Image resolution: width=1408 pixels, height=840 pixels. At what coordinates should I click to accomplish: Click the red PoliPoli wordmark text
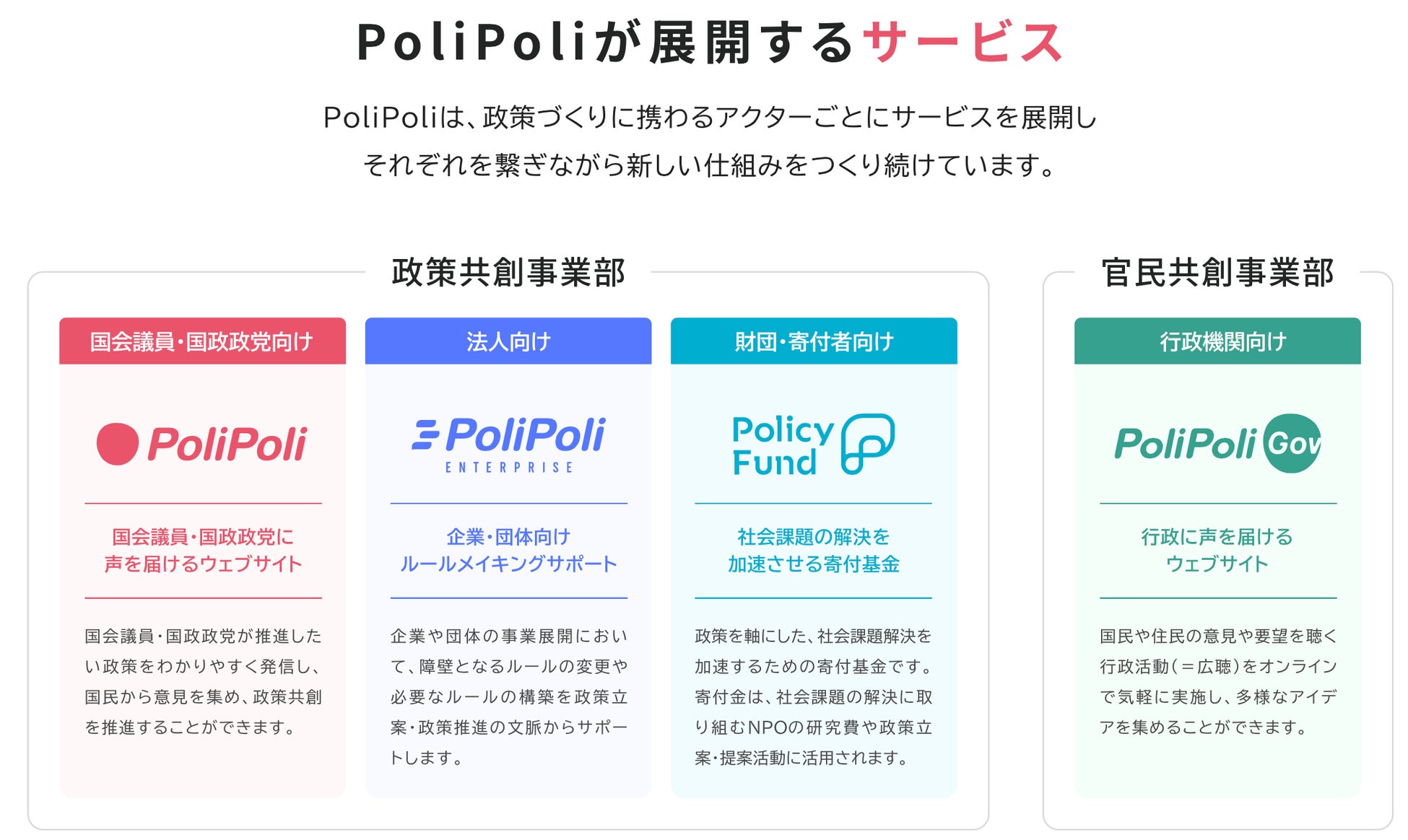pyautogui.click(x=227, y=444)
